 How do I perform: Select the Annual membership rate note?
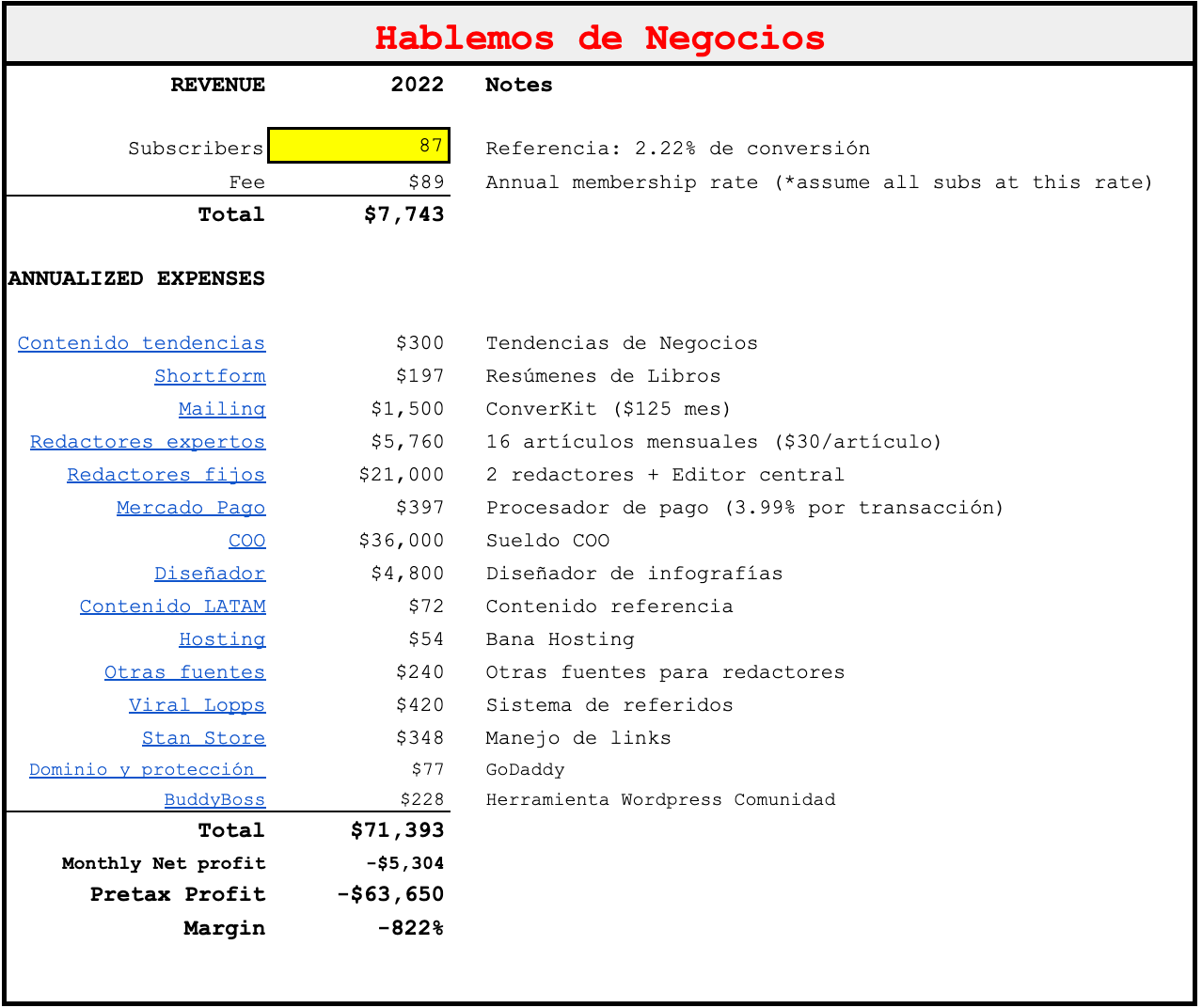(x=819, y=182)
